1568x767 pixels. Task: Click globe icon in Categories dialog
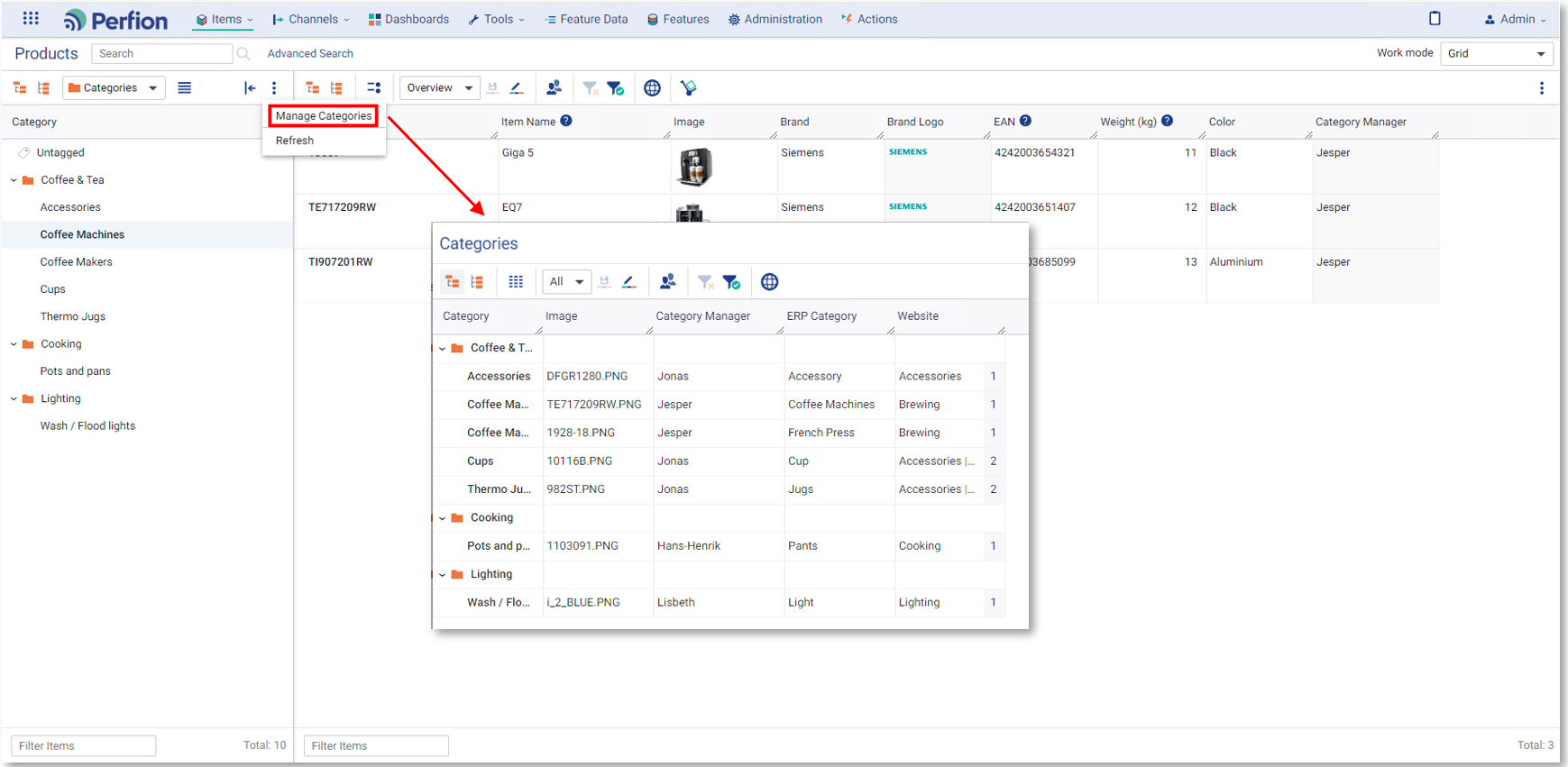pos(769,282)
